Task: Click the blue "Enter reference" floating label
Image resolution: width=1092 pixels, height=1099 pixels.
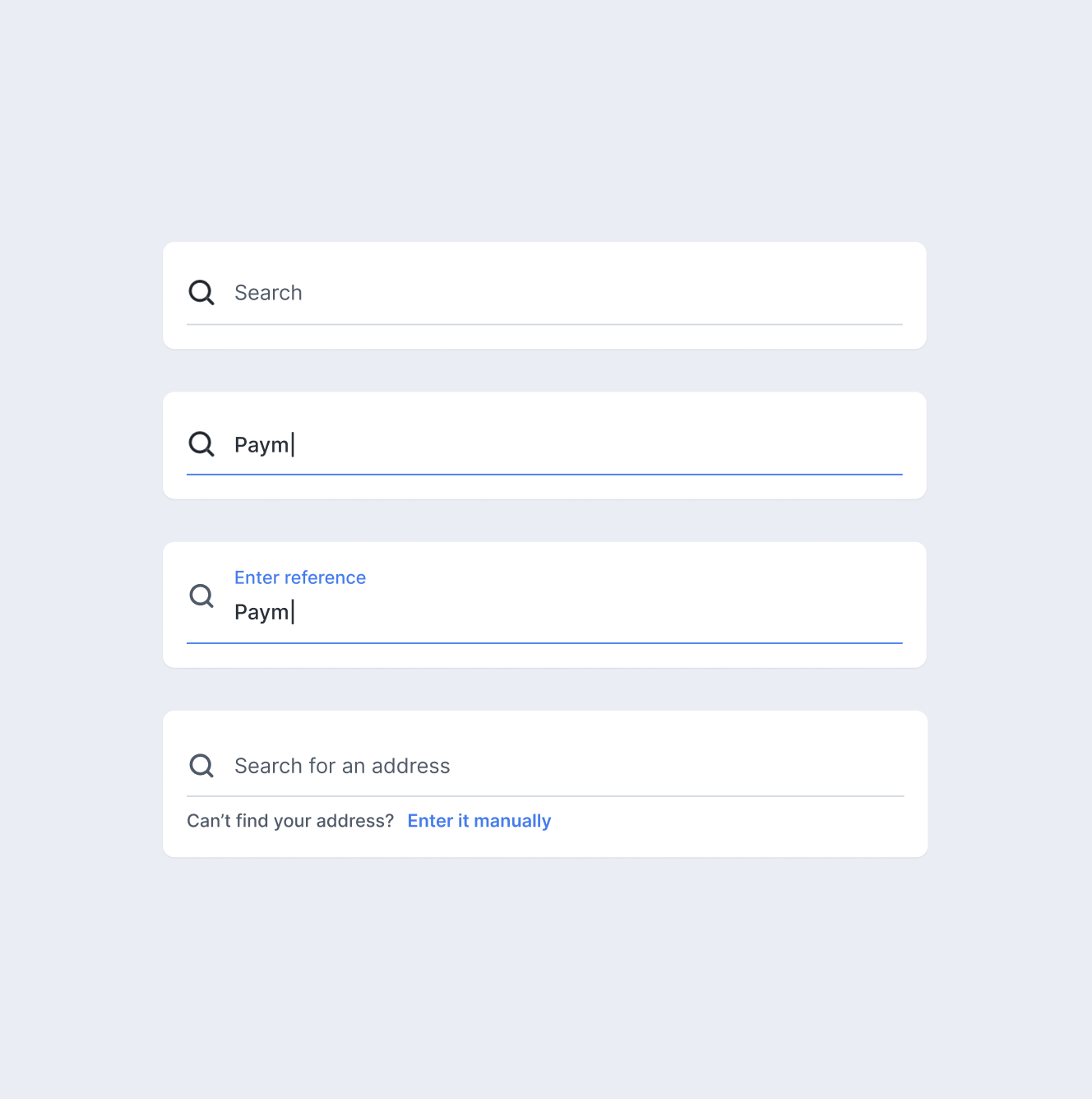Action: tap(300, 577)
